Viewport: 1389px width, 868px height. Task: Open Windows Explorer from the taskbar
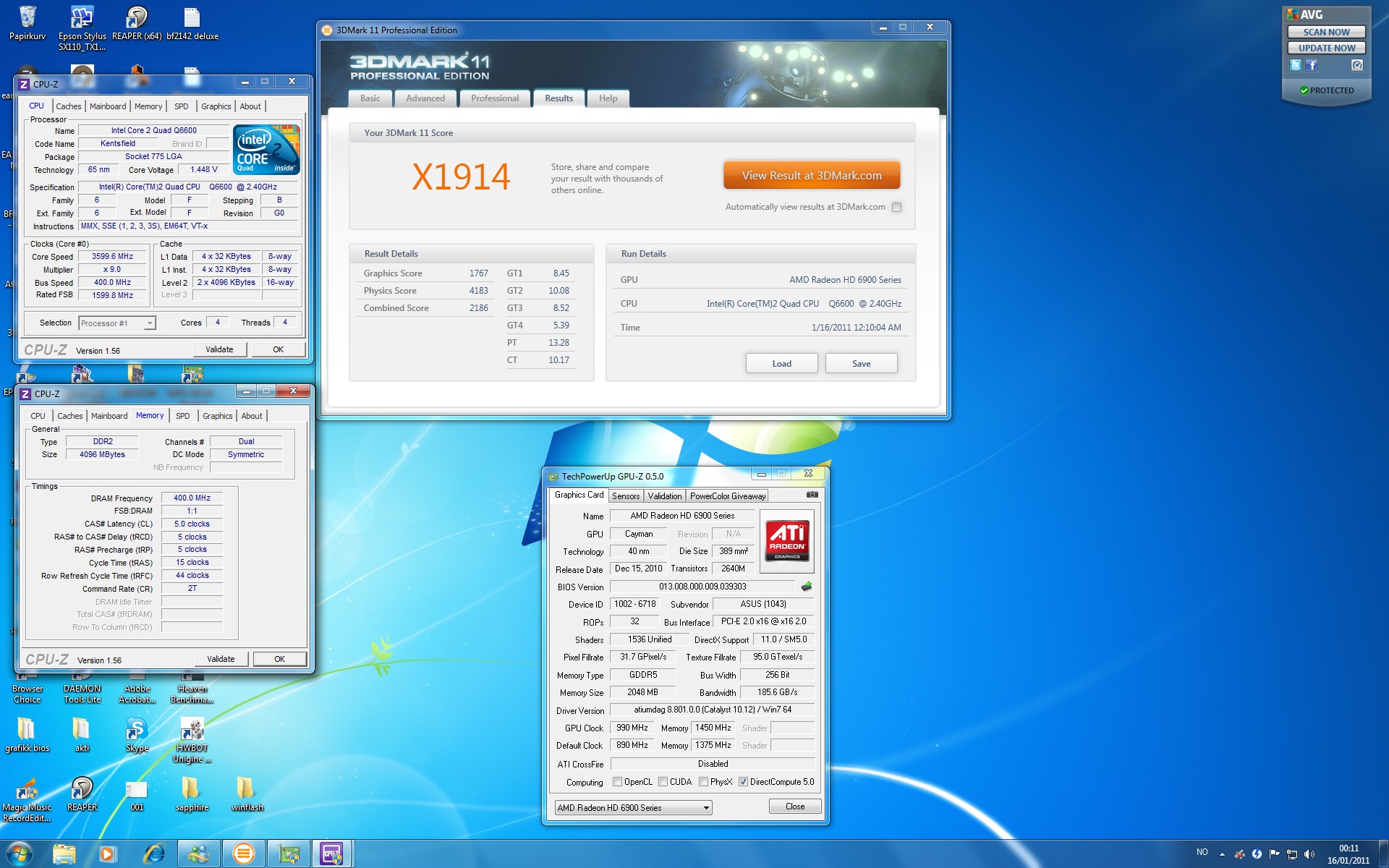click(64, 854)
